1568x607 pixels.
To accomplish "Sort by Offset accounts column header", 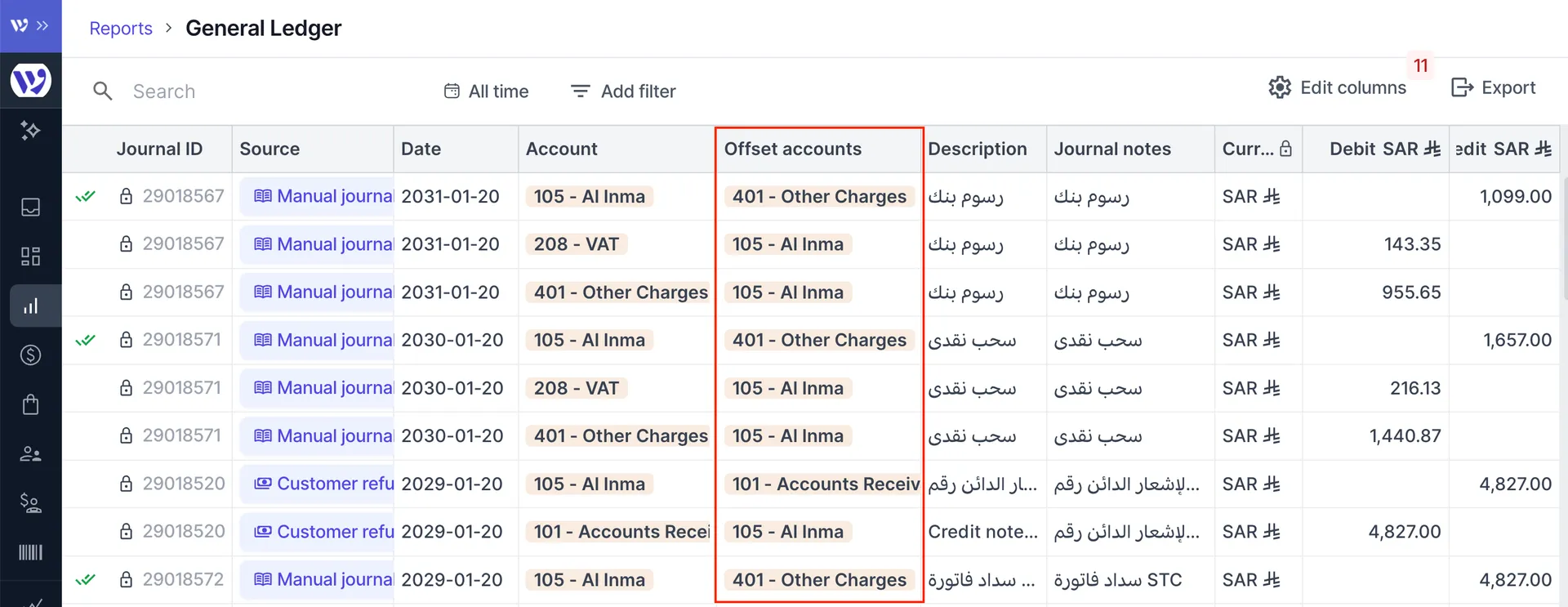I will click(x=793, y=149).
